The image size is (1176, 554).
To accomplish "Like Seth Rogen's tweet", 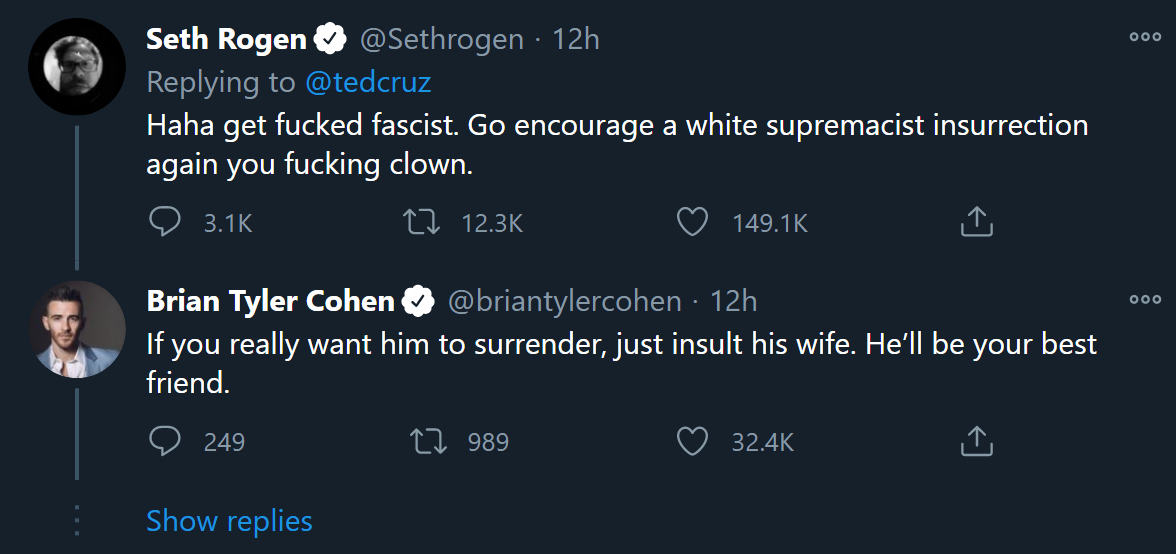I will click(692, 222).
